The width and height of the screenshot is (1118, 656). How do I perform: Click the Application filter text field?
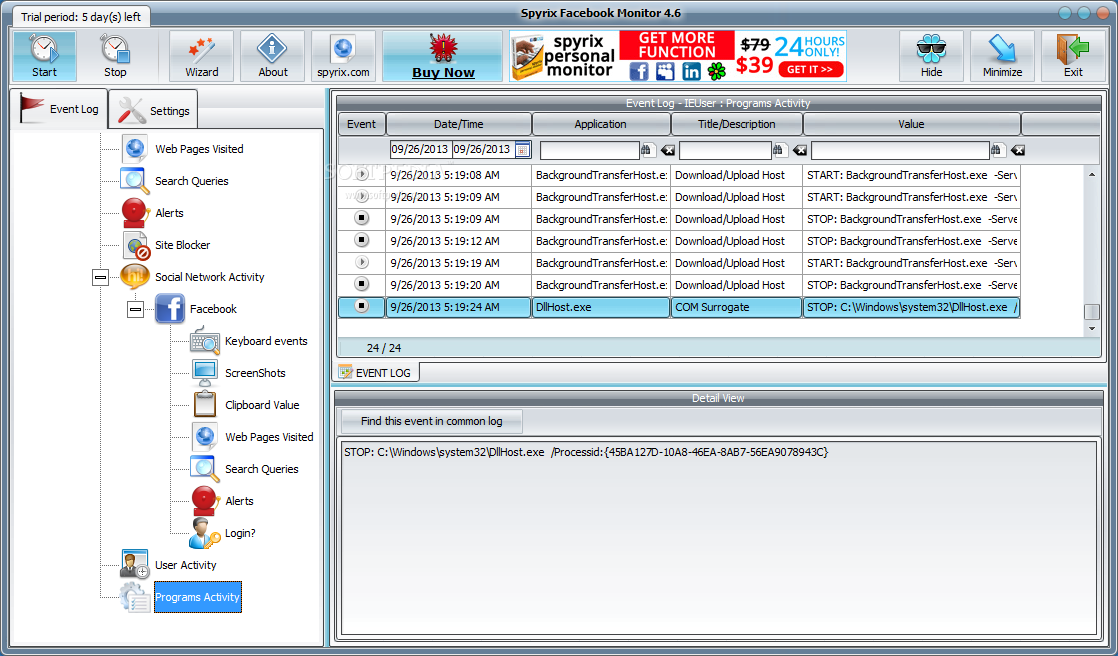tap(590, 150)
